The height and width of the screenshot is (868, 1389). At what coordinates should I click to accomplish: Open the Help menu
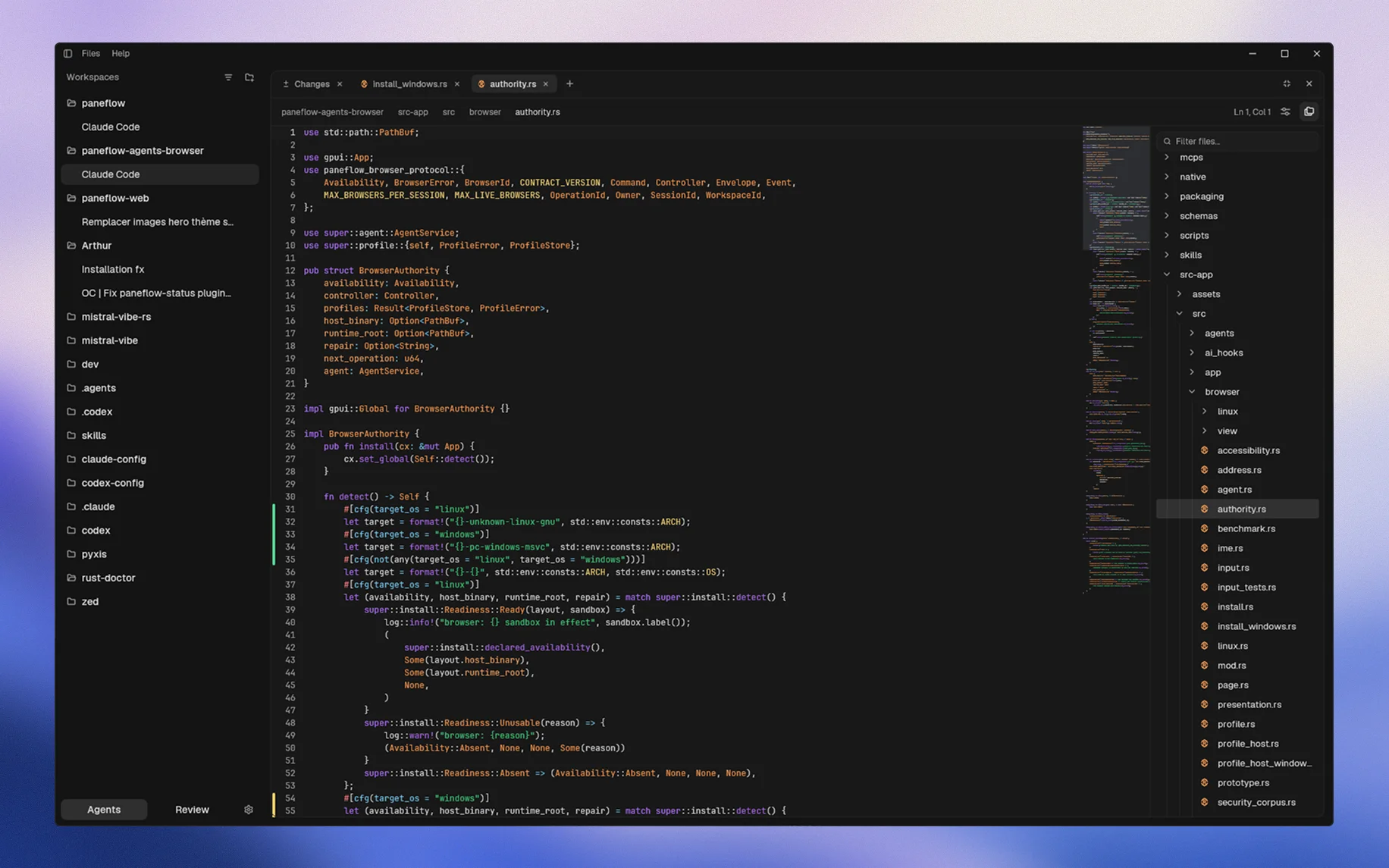tap(121, 53)
